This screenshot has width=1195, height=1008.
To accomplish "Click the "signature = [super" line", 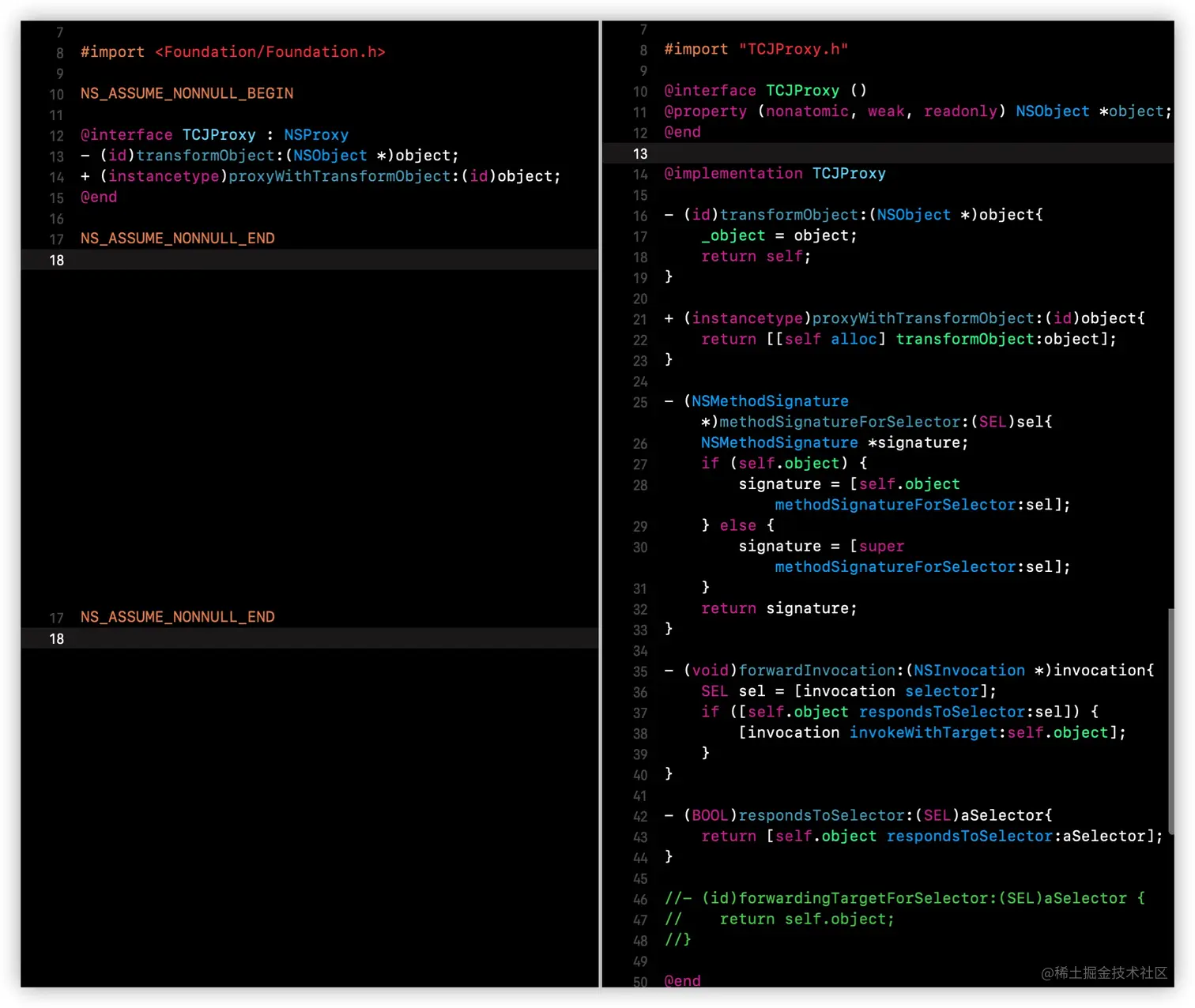I will pyautogui.click(x=821, y=546).
